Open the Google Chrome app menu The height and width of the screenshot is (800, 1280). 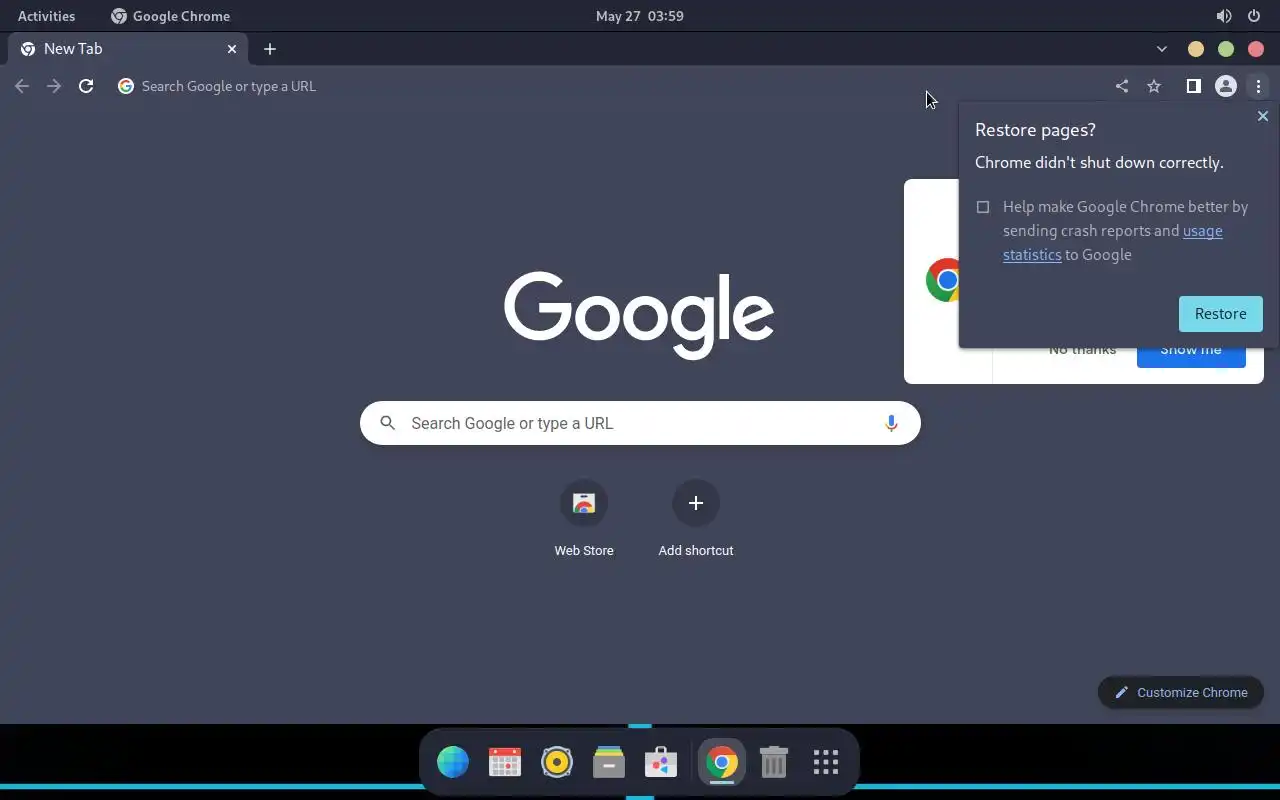coord(170,16)
